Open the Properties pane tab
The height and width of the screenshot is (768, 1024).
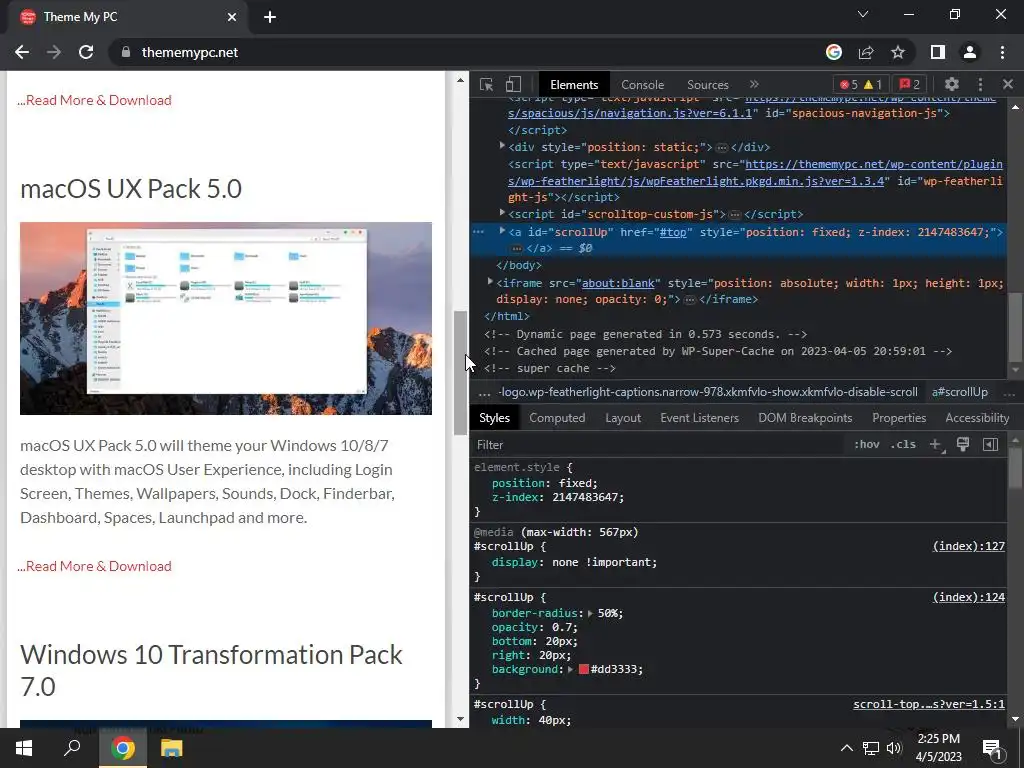click(899, 418)
